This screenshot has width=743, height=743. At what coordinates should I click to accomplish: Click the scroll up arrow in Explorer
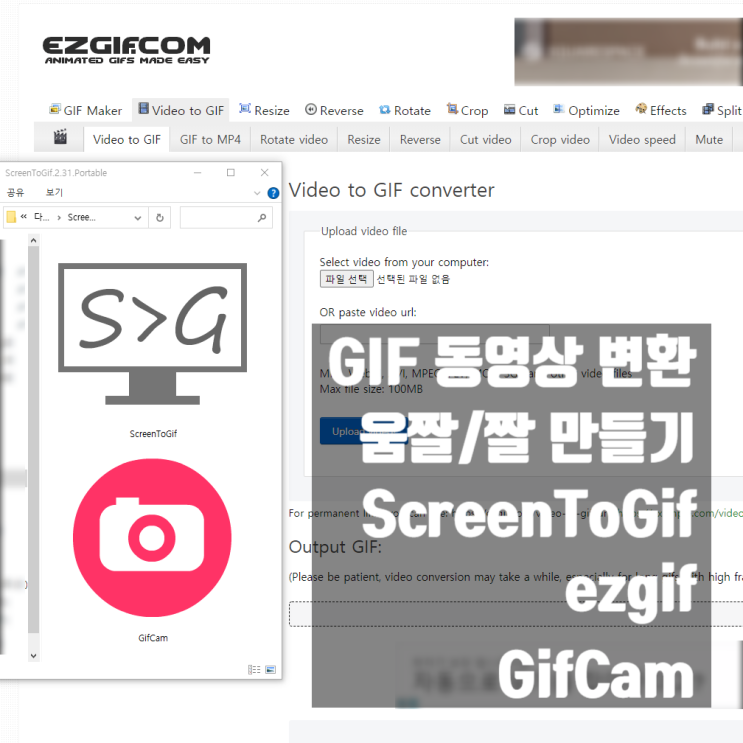[33, 240]
